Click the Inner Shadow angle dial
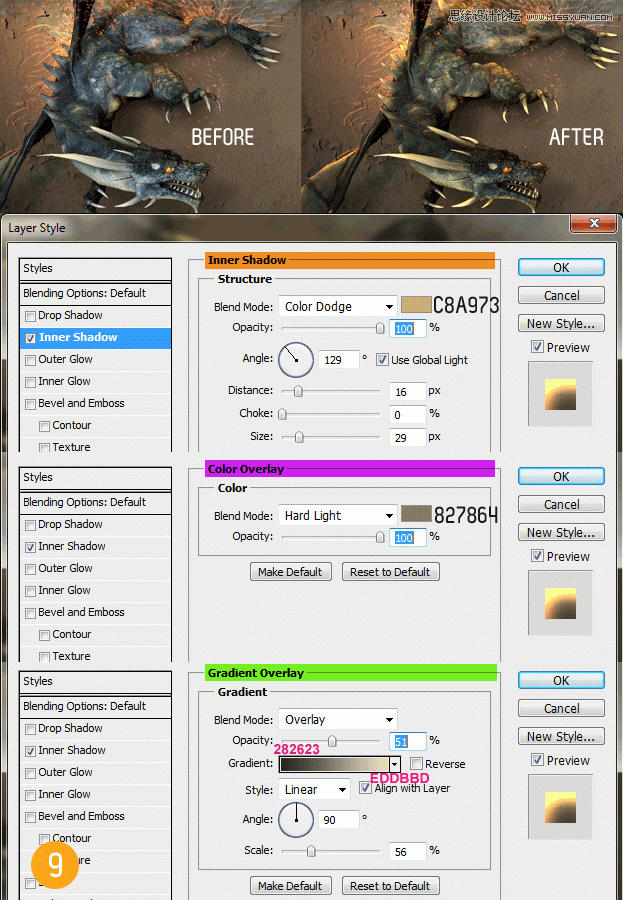Image resolution: width=623 pixels, height=900 pixels. 296,359
